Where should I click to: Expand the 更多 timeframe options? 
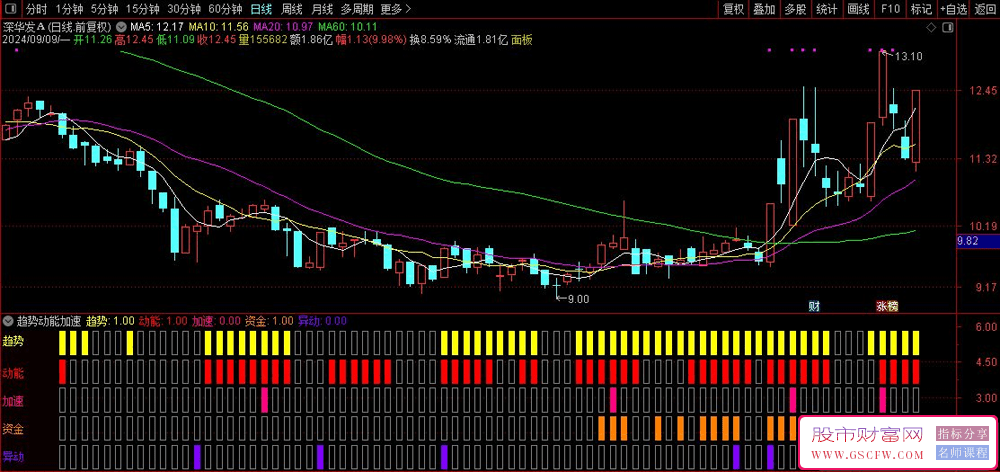tap(395, 9)
